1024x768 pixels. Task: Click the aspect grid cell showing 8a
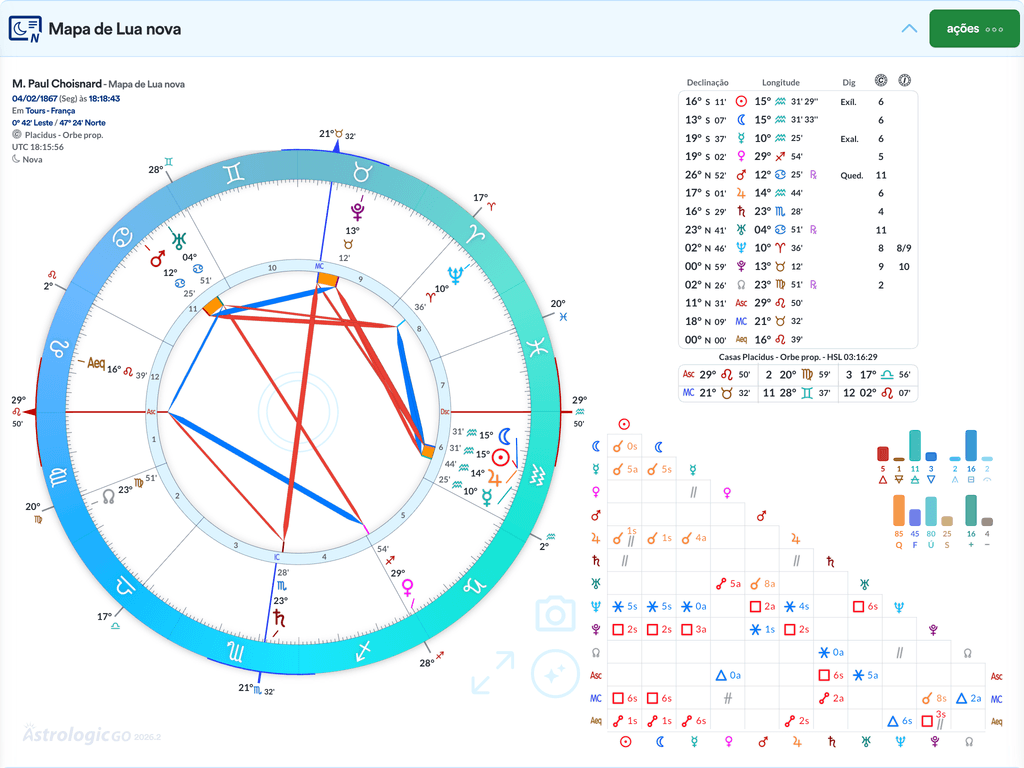pyautogui.click(x=762, y=584)
